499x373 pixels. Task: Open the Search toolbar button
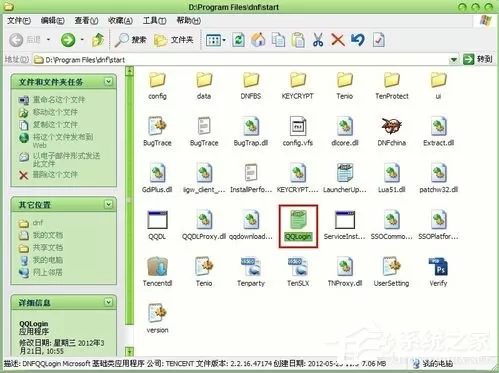(x=130, y=40)
